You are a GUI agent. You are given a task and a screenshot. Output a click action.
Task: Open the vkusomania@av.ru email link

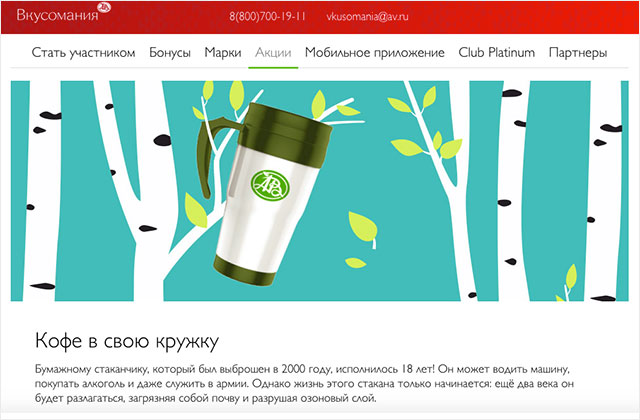coord(367,16)
